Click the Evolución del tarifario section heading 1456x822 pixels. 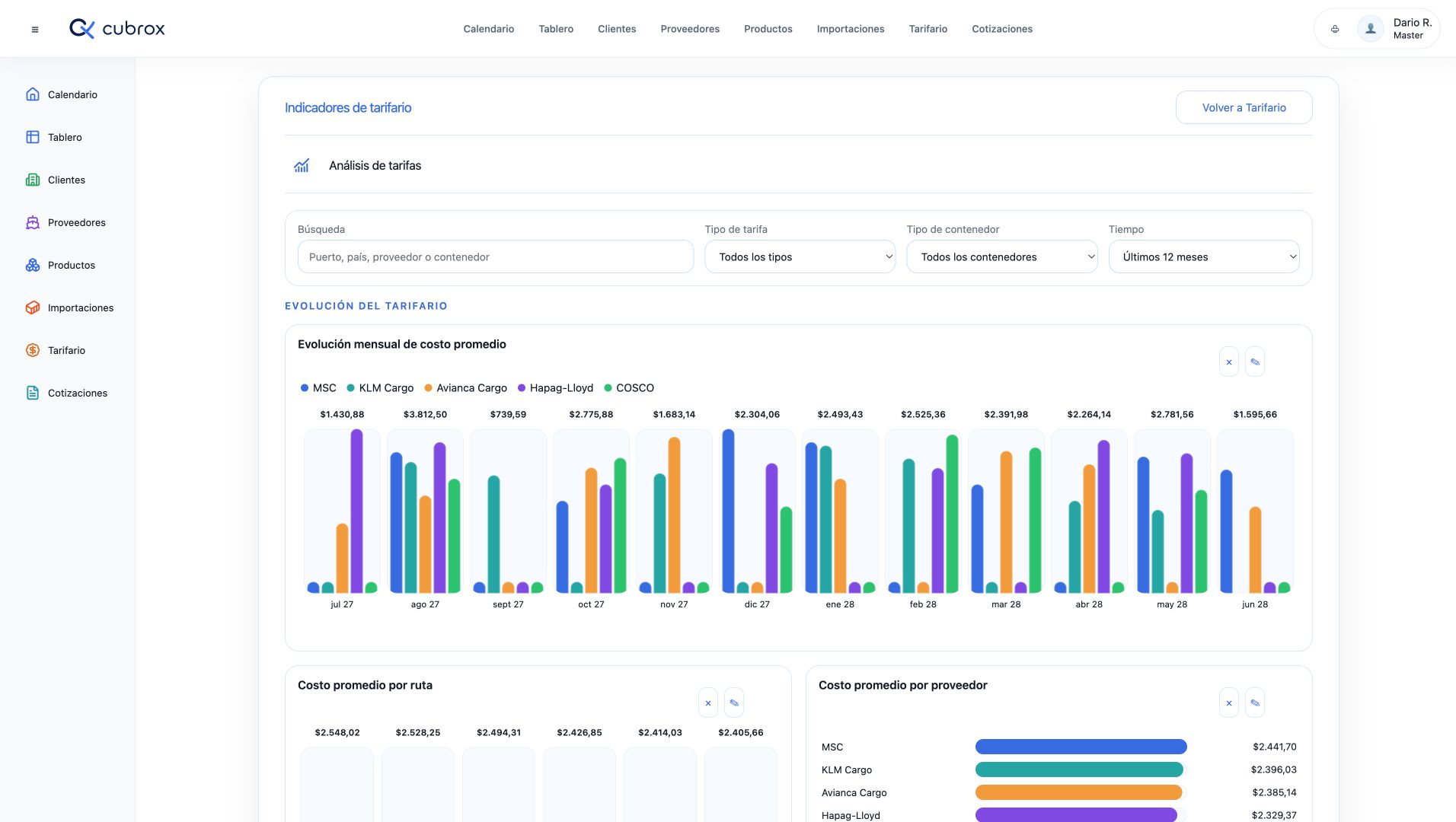[x=366, y=306]
